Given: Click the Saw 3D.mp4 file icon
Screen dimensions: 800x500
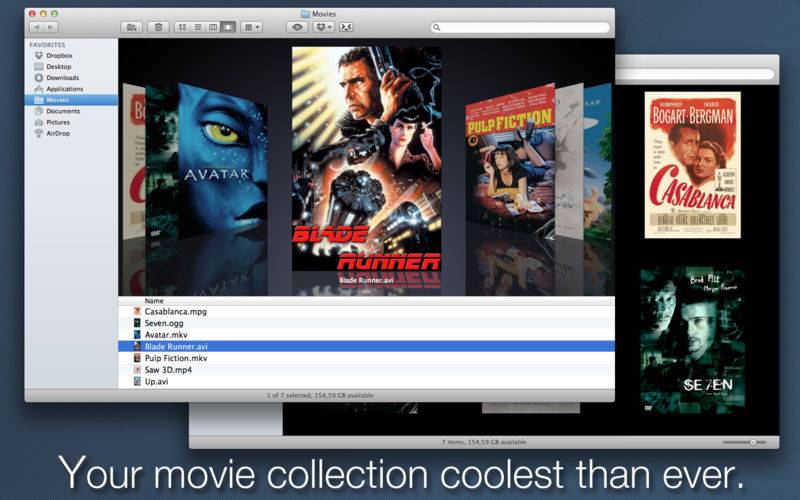Looking at the screenshot, I should click(x=137, y=370).
